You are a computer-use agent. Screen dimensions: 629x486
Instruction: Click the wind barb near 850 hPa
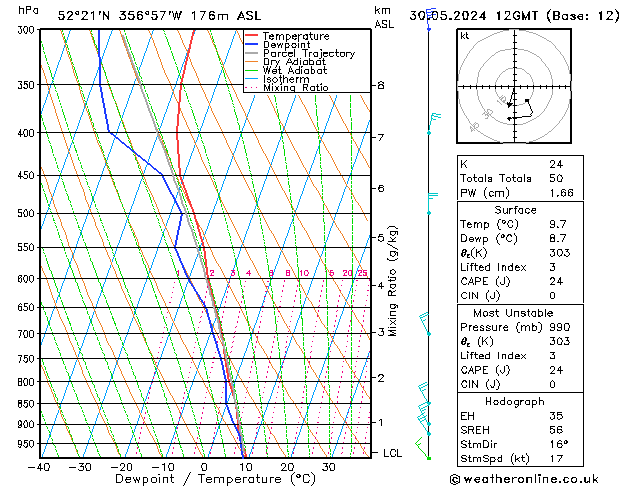424,406
